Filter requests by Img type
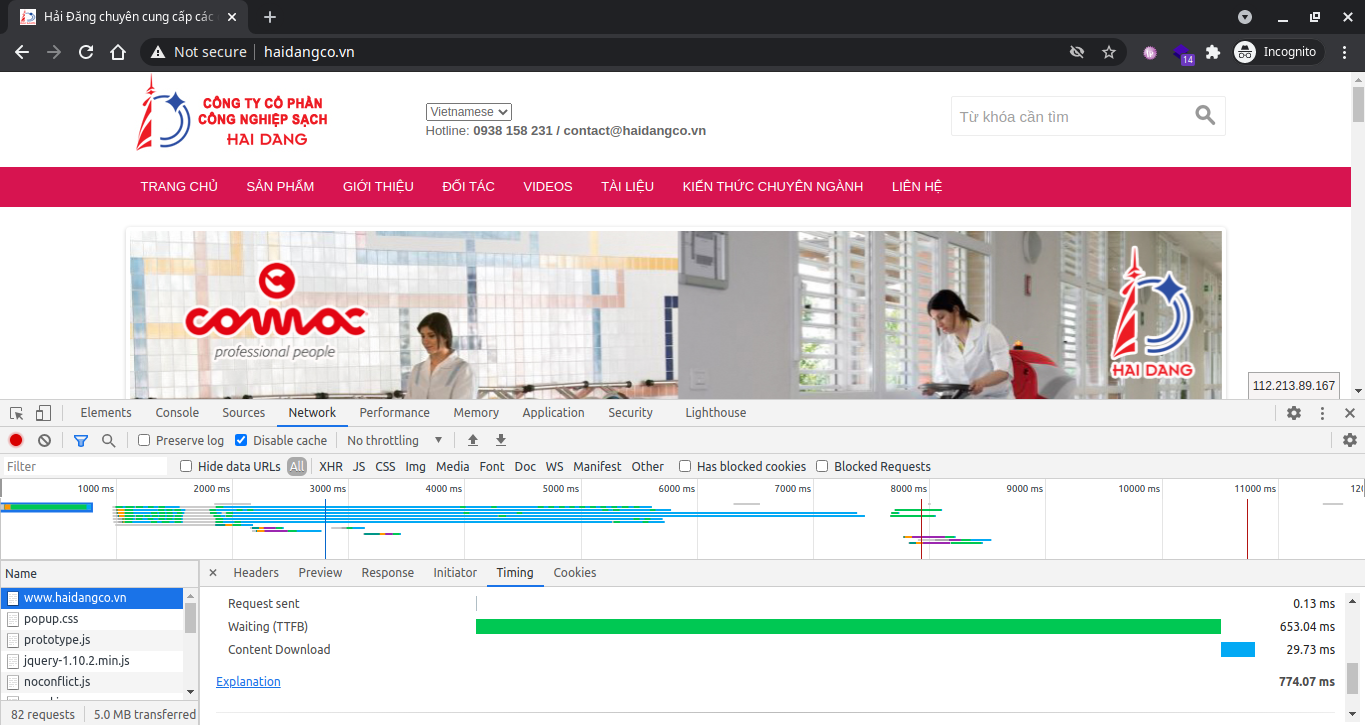The height and width of the screenshot is (725, 1365). point(415,466)
